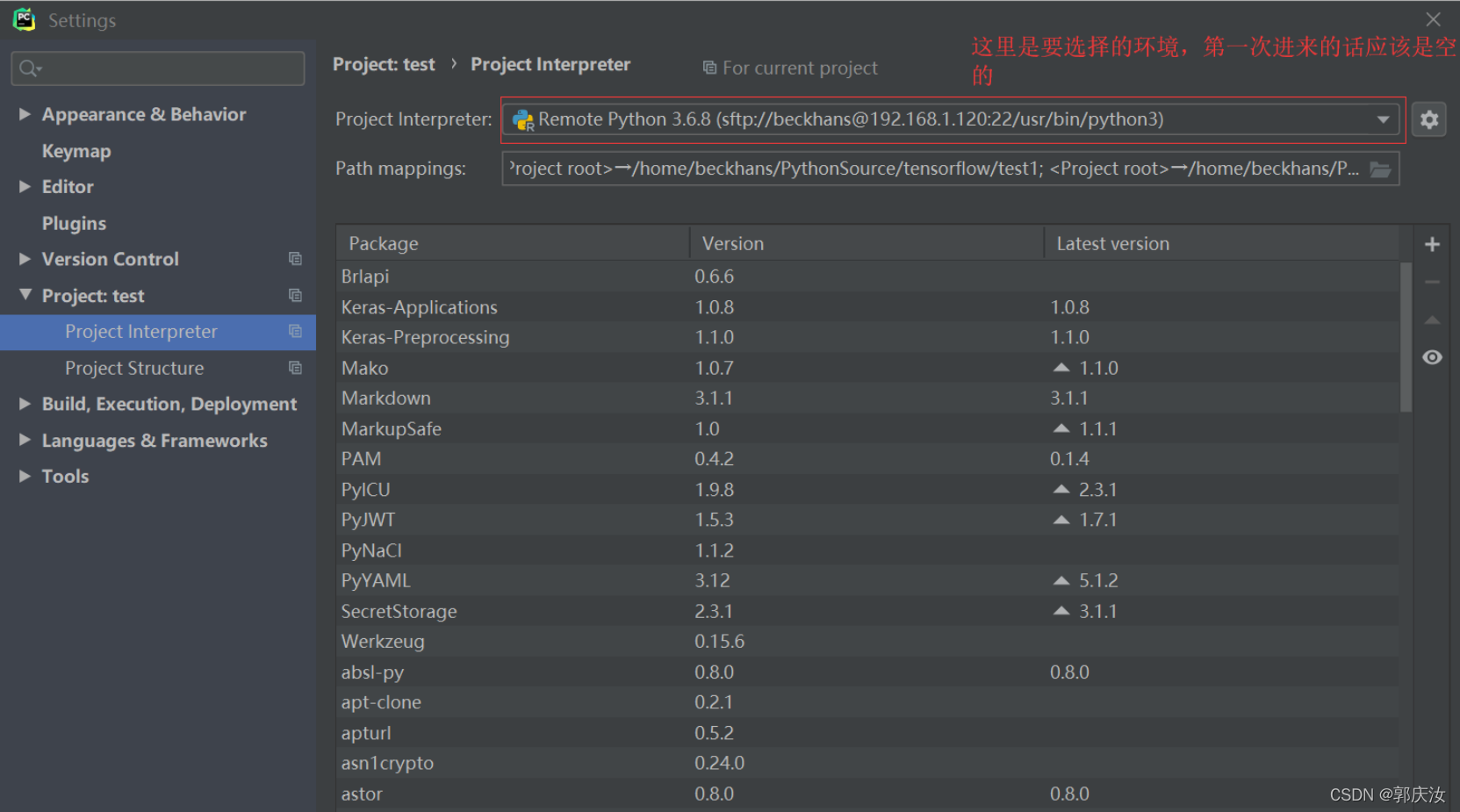Select the apt-clone package row
Image resolution: width=1460 pixels, height=812 pixels.
click(x=867, y=702)
